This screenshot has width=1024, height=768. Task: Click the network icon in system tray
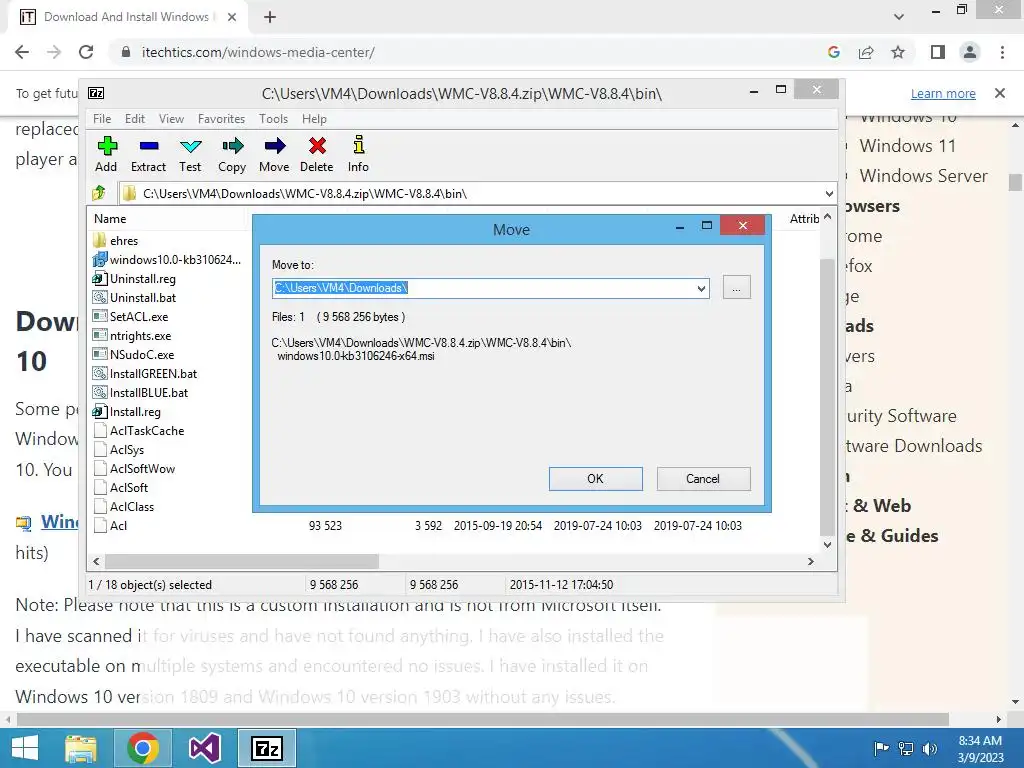point(906,748)
